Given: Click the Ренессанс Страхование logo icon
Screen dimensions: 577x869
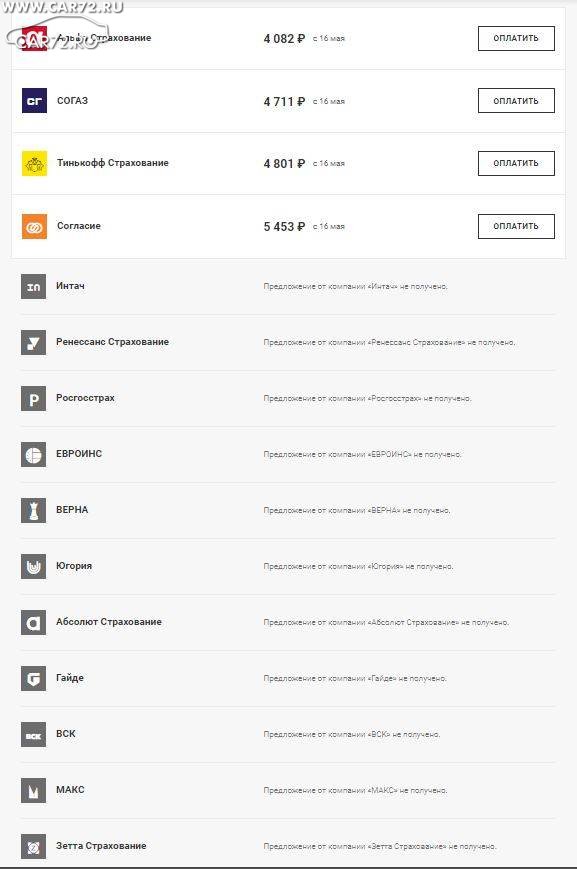Looking at the screenshot, I should 33,343.
